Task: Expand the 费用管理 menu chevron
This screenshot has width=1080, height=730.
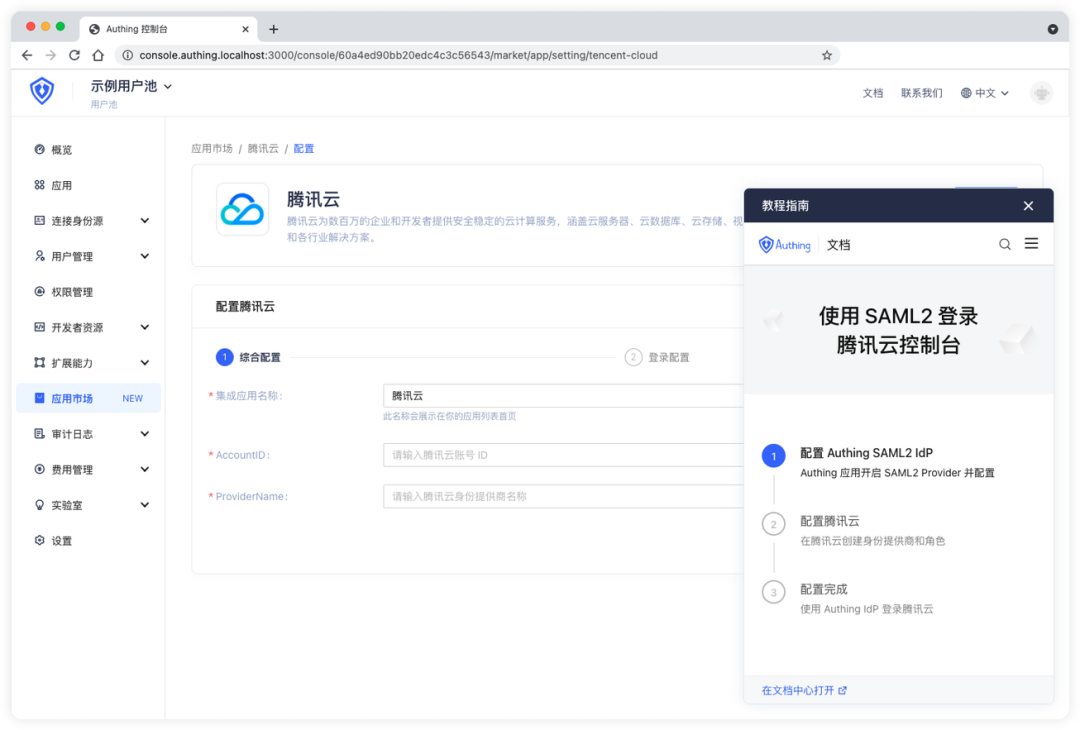Action: (145, 469)
